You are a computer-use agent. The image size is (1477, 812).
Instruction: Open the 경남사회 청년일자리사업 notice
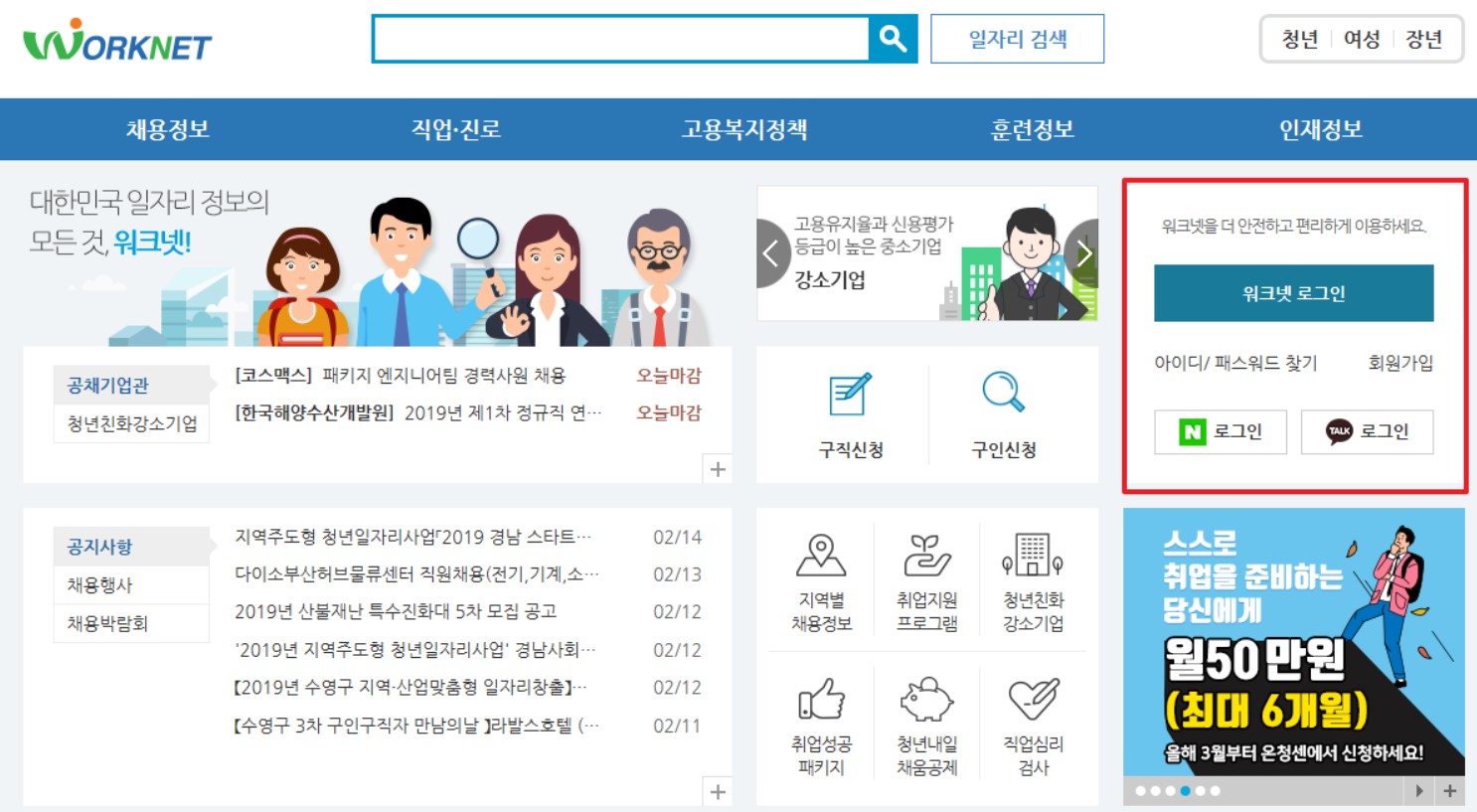(x=415, y=650)
